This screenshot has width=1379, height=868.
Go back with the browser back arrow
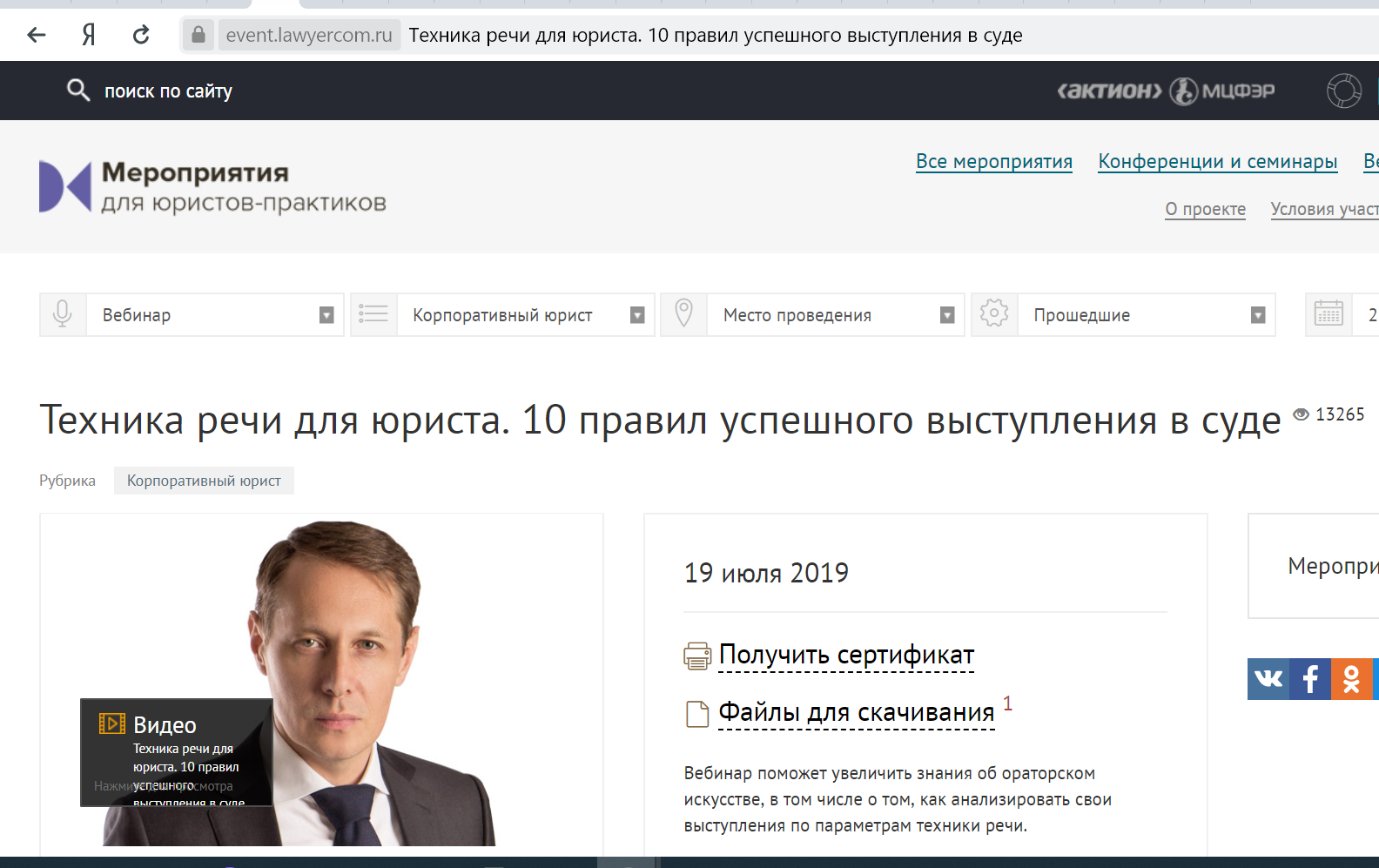point(37,35)
